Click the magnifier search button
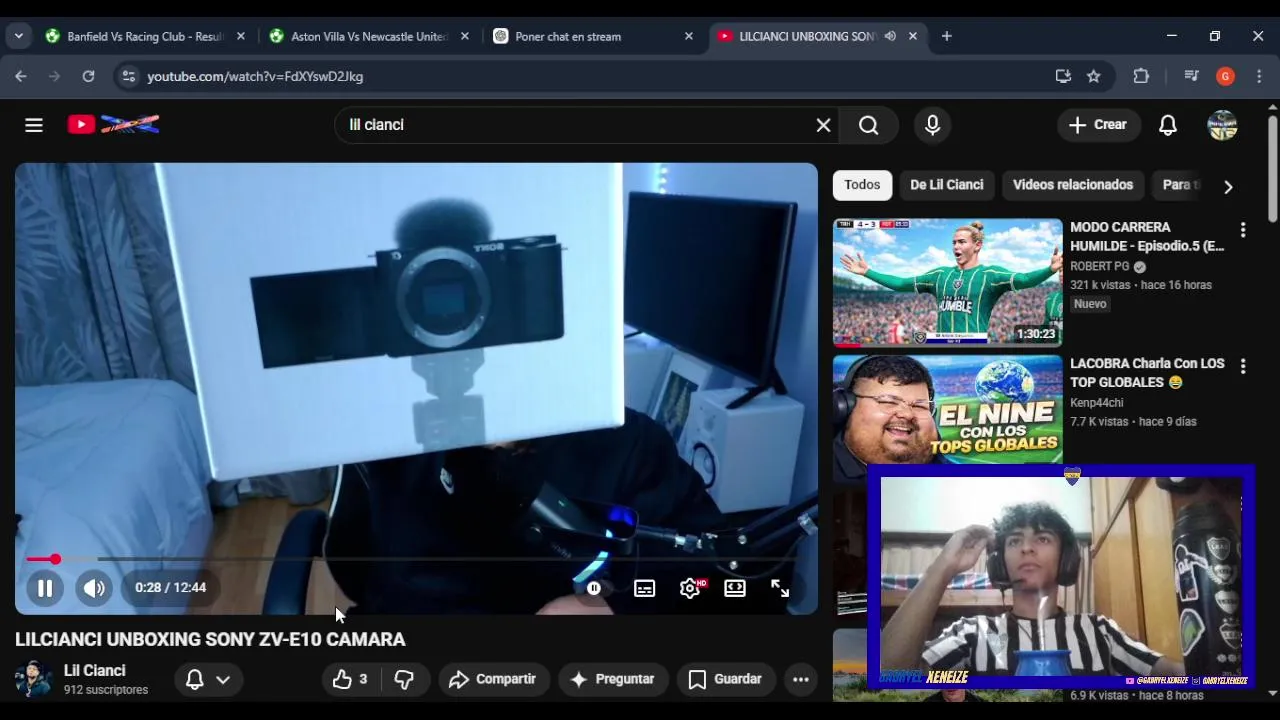 coord(869,125)
